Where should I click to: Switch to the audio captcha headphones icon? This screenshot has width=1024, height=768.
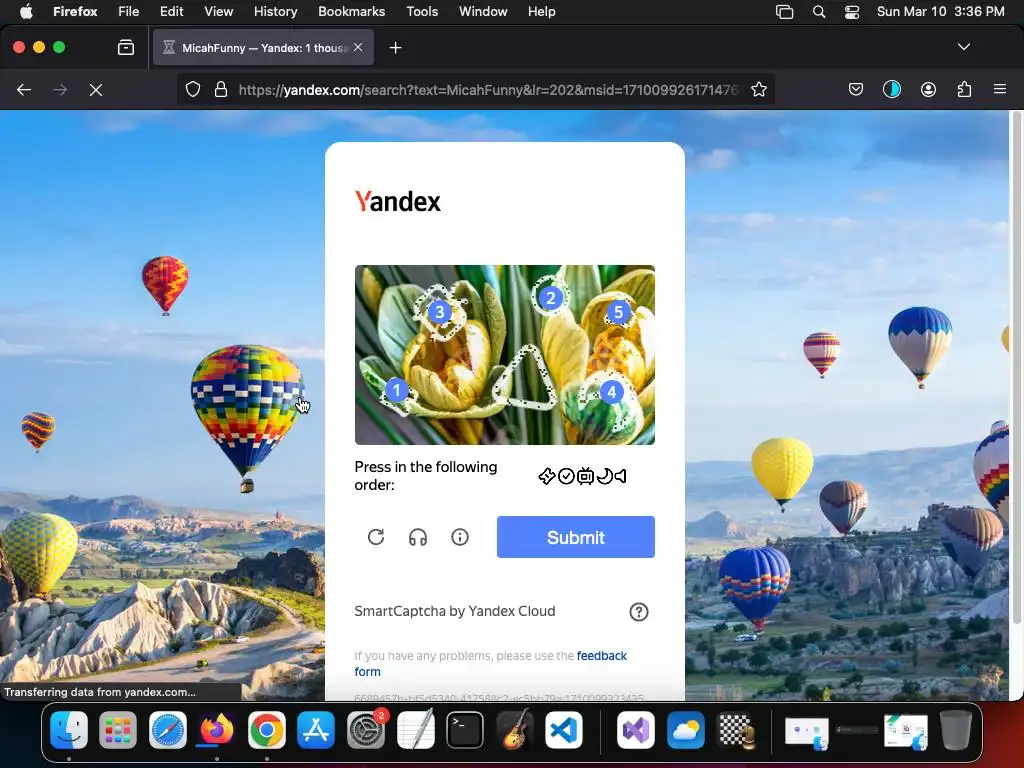click(x=418, y=537)
